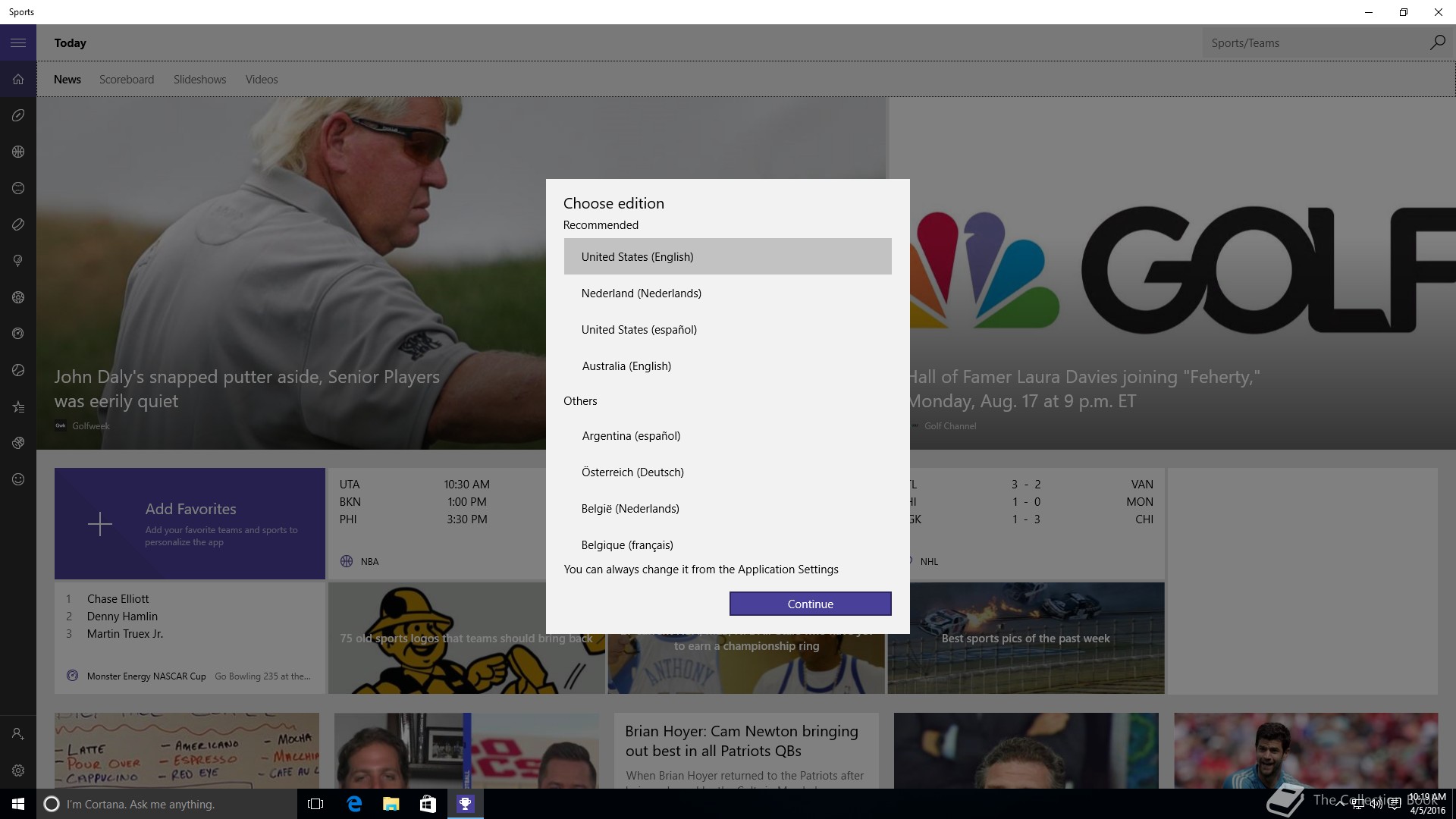Launch Microsoft Edge from the taskbar
Image resolution: width=1456 pixels, height=819 pixels.
(354, 804)
